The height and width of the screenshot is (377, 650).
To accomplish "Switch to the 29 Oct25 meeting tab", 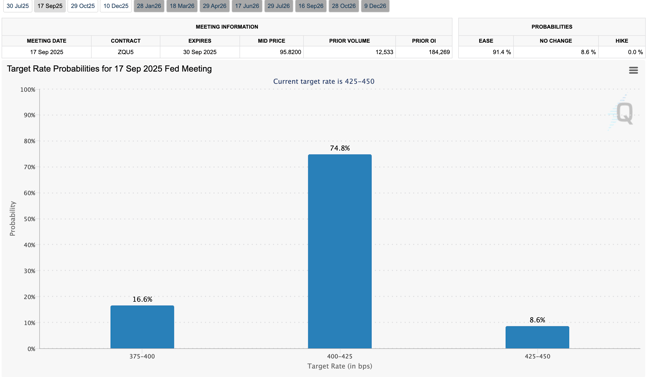I will tap(82, 6).
